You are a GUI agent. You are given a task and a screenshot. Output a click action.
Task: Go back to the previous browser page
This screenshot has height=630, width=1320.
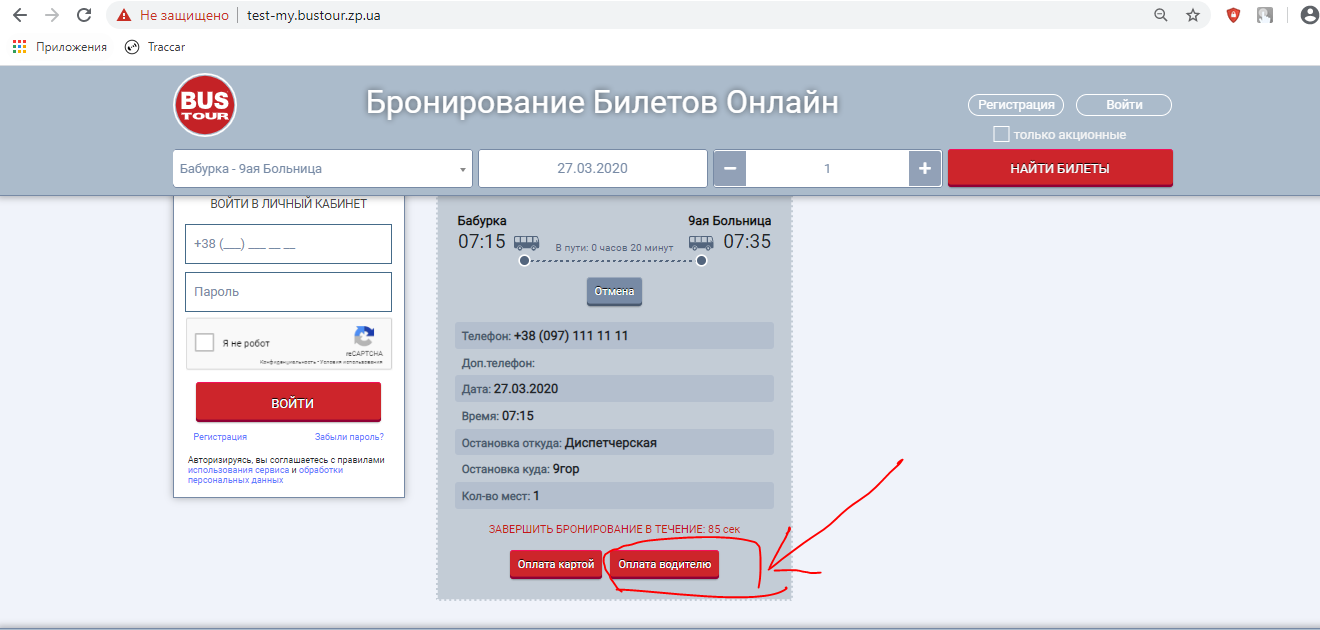tap(20, 15)
